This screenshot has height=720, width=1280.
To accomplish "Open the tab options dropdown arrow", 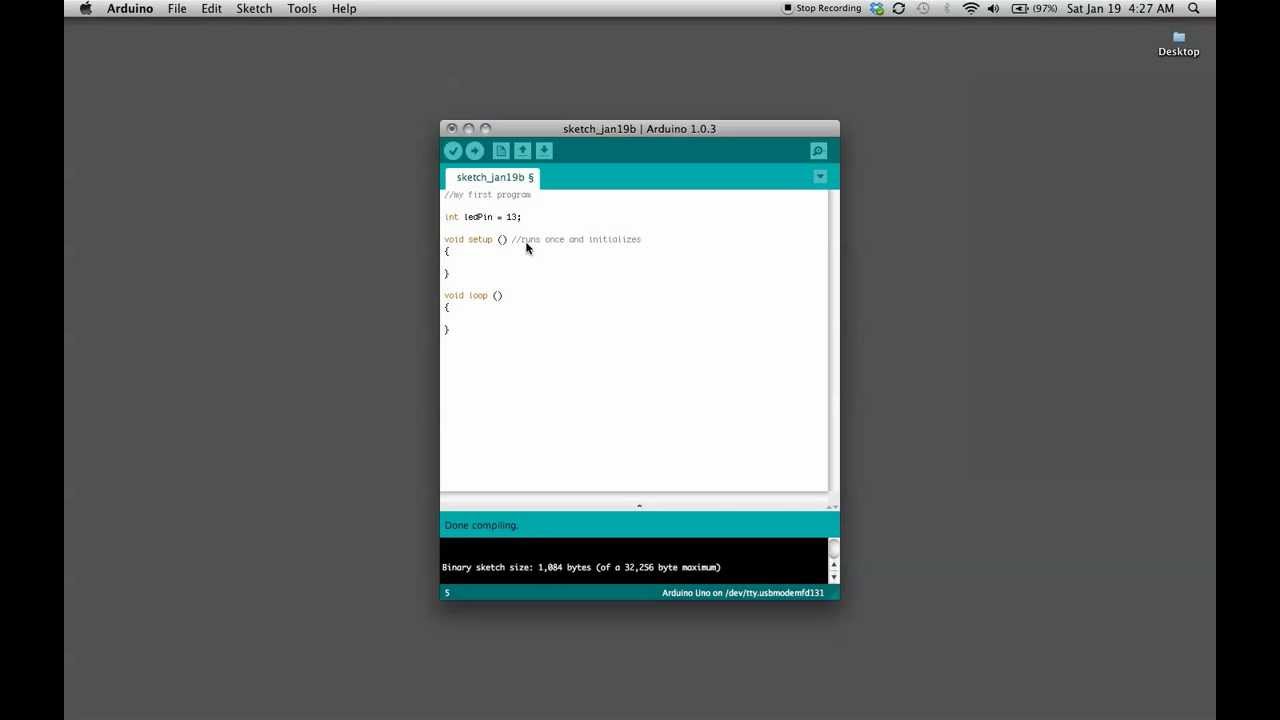I will coord(820,177).
